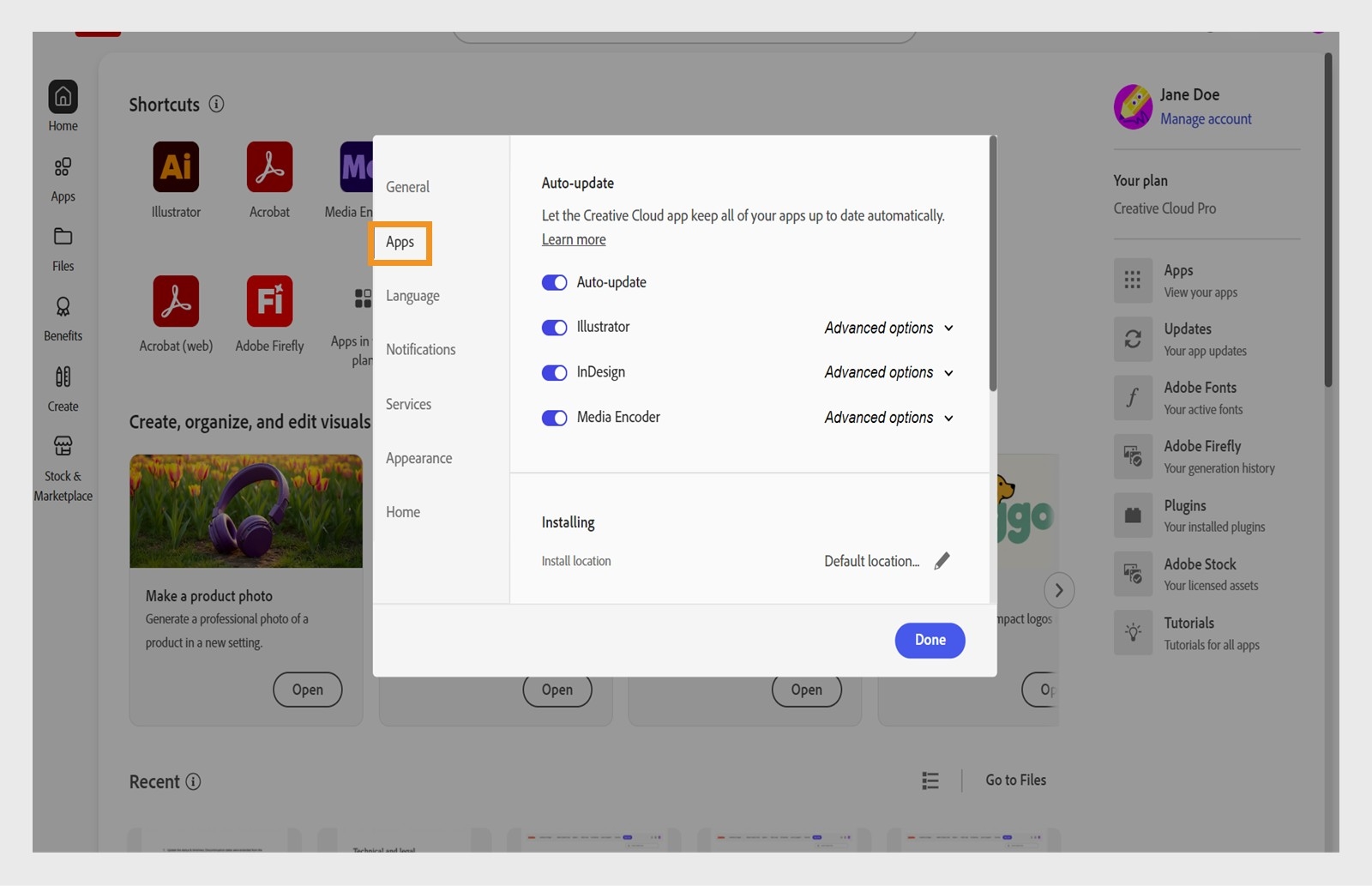Open InDesign's Advanced options dropdown
This screenshot has height=886, width=1372.
(x=888, y=372)
